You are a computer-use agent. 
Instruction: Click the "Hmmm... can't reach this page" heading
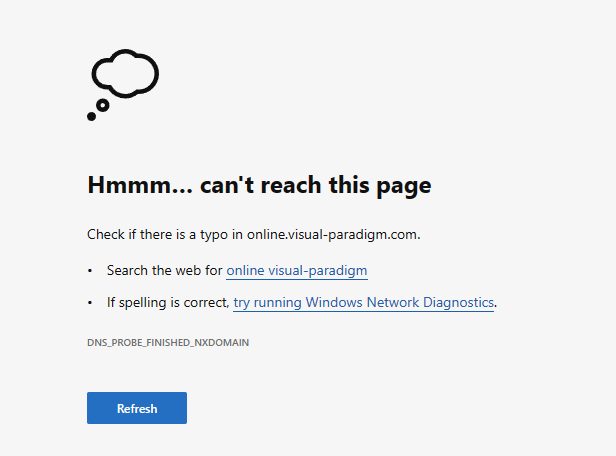[x=259, y=185]
